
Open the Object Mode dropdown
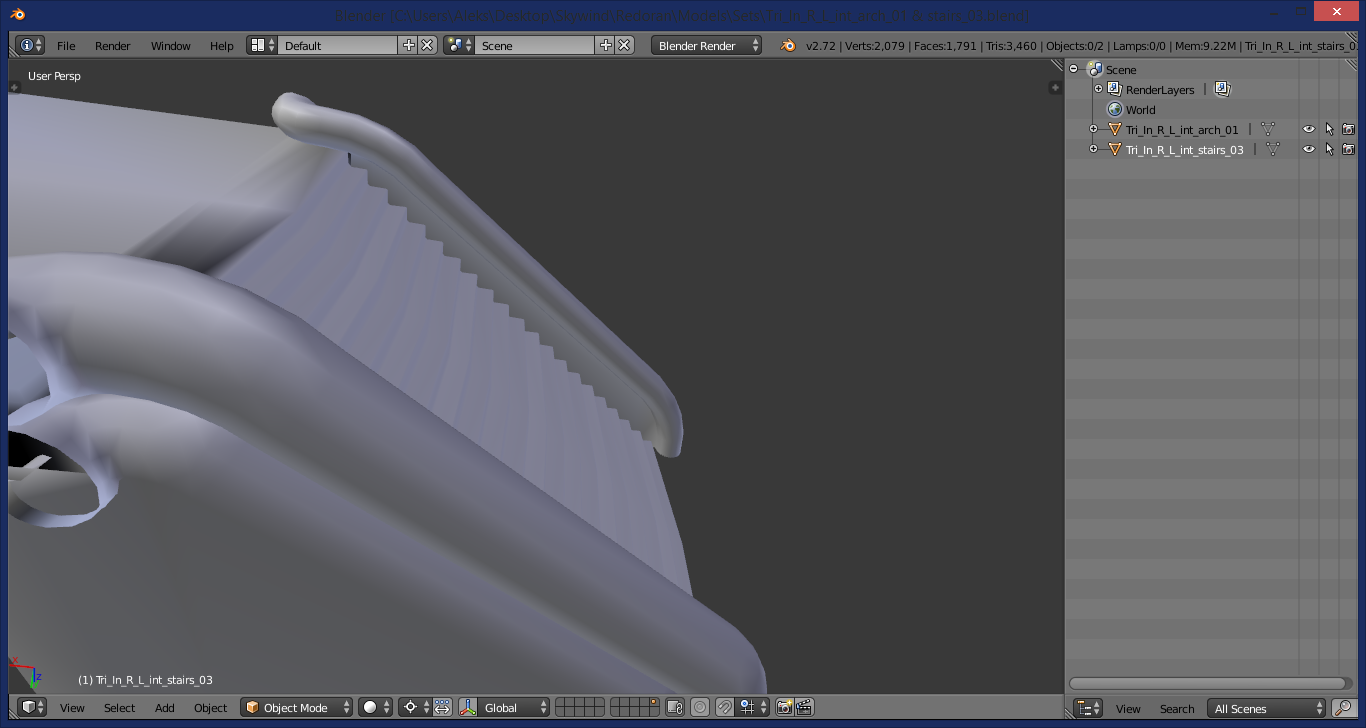(298, 707)
